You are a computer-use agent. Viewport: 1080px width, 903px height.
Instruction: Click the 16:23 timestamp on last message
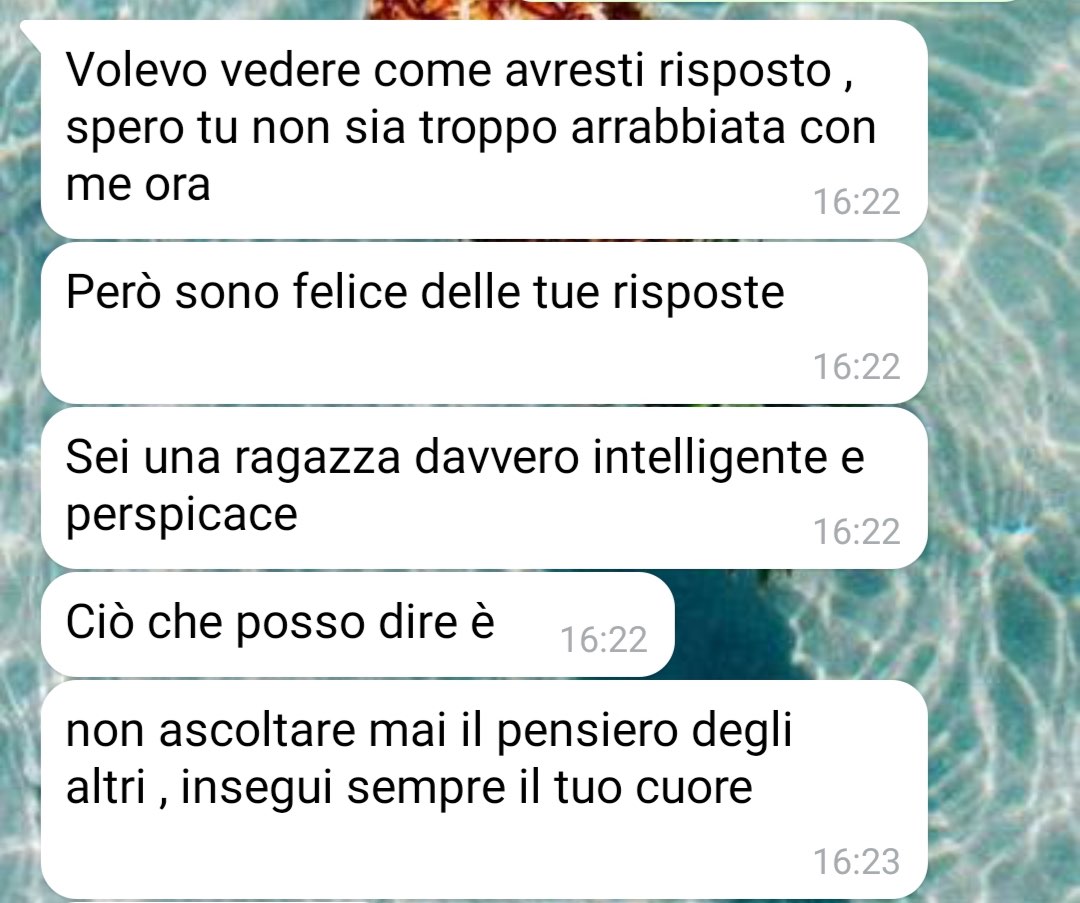pos(856,862)
